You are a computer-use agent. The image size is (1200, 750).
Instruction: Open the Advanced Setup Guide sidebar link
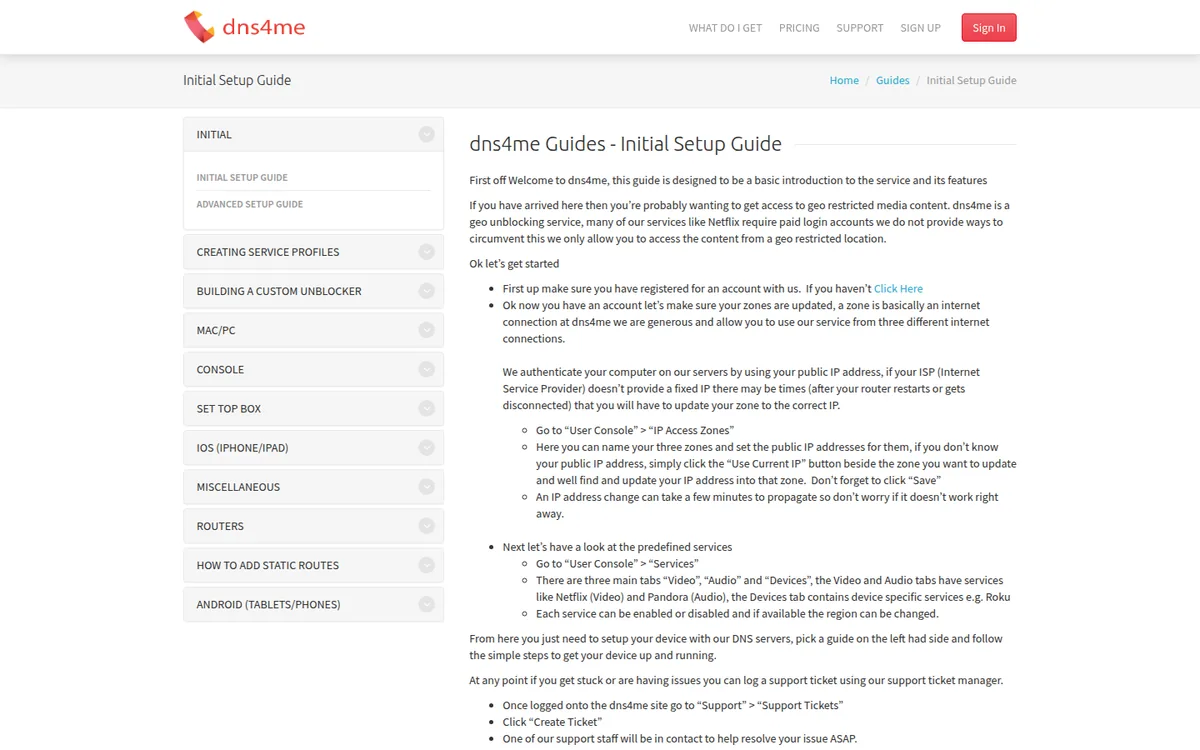(250, 204)
